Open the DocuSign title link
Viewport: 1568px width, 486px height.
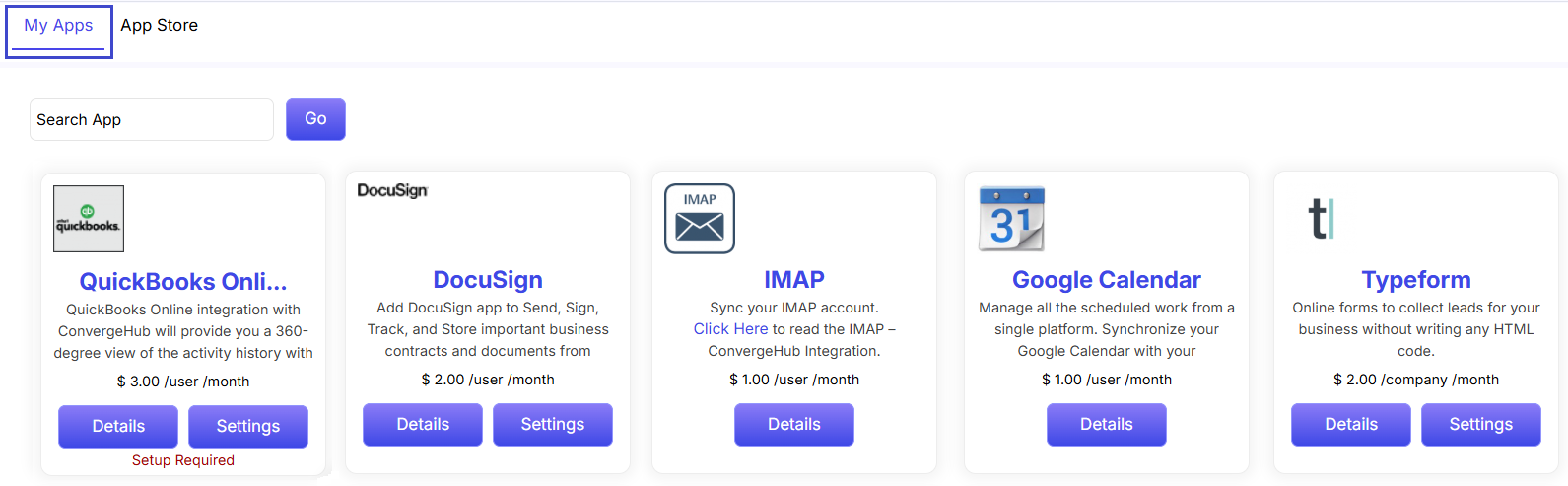coord(488,280)
